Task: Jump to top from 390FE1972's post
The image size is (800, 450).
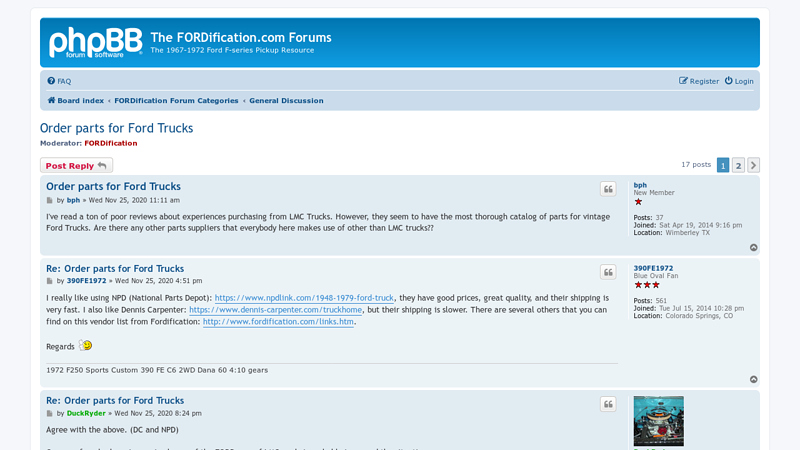Action: point(754,380)
